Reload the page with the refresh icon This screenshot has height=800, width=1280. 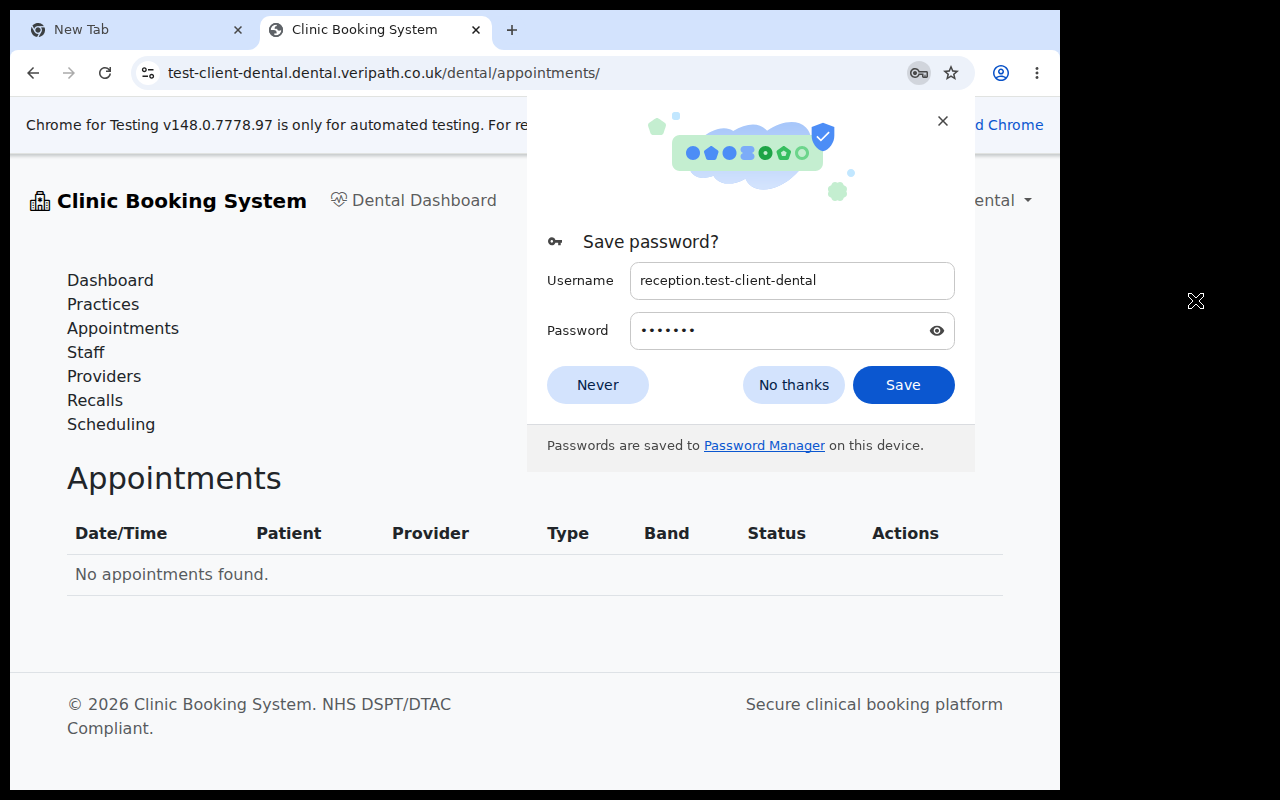click(x=105, y=73)
